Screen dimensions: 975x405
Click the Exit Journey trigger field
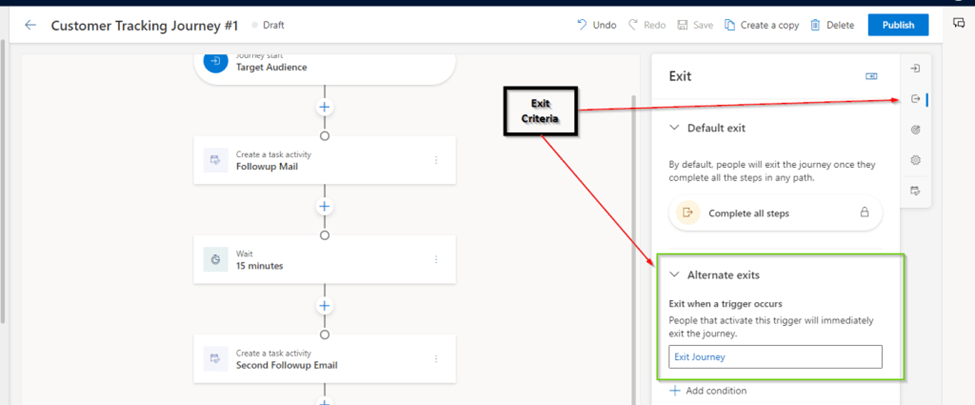point(775,357)
